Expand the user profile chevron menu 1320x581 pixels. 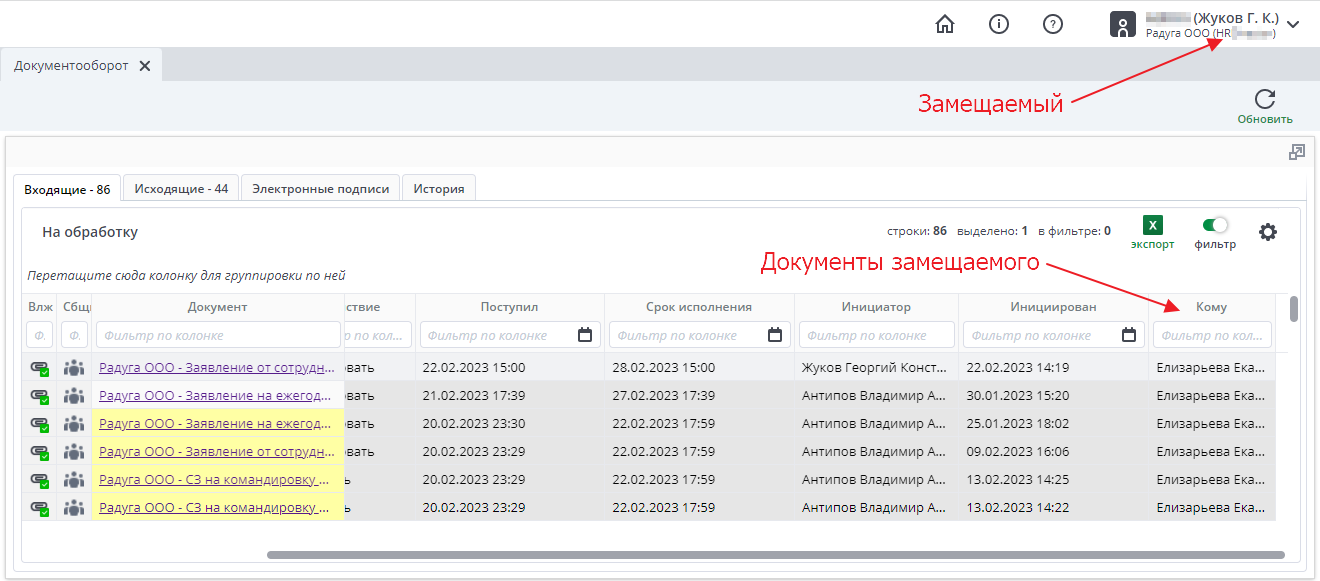click(1293, 25)
